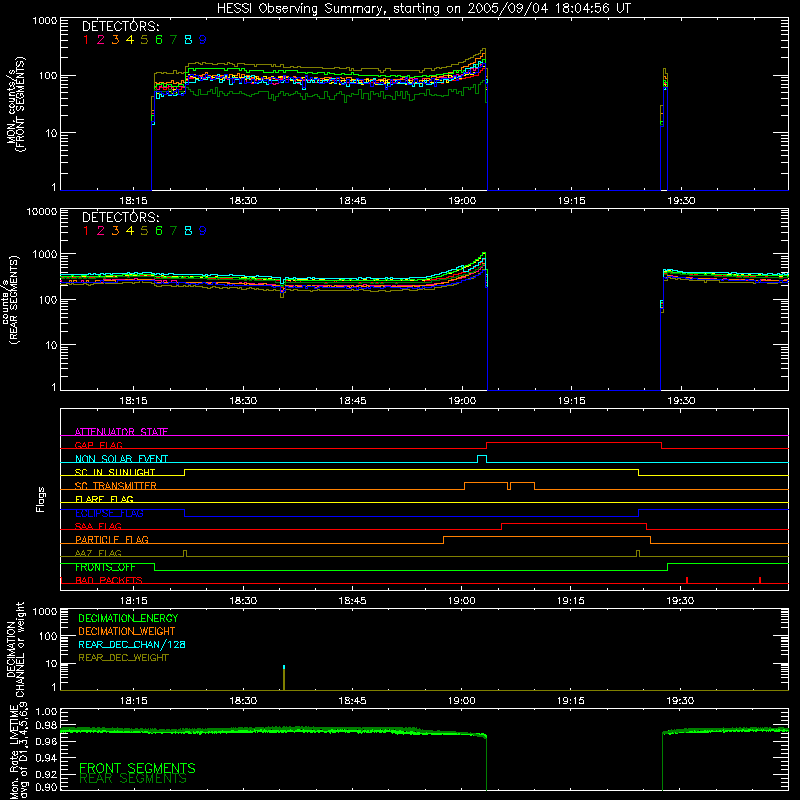800x800 pixels.
Task: Click olive detector 5 in rear segments legend
Action: click(144, 231)
